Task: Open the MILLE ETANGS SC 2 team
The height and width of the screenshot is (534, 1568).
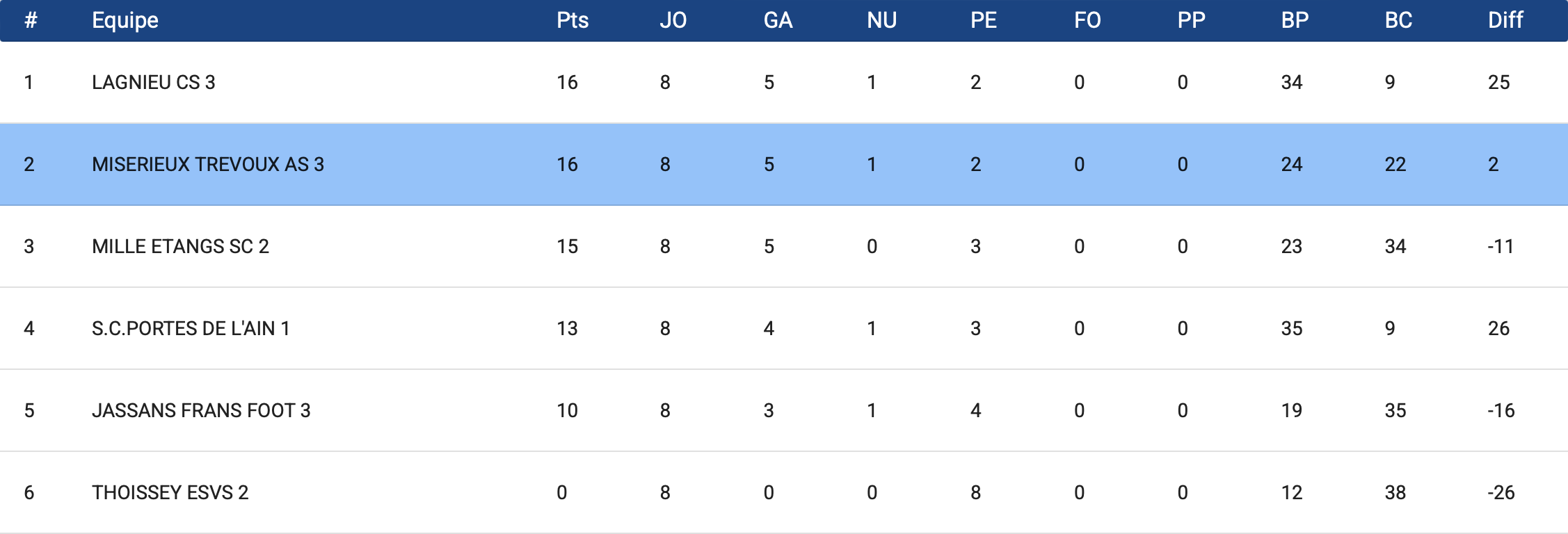Action: click(x=180, y=246)
